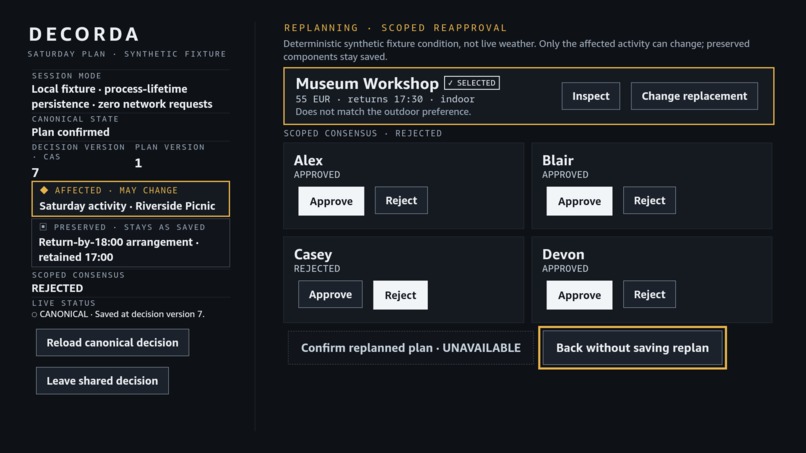Click Alex's APPROVED status label

(x=317, y=175)
